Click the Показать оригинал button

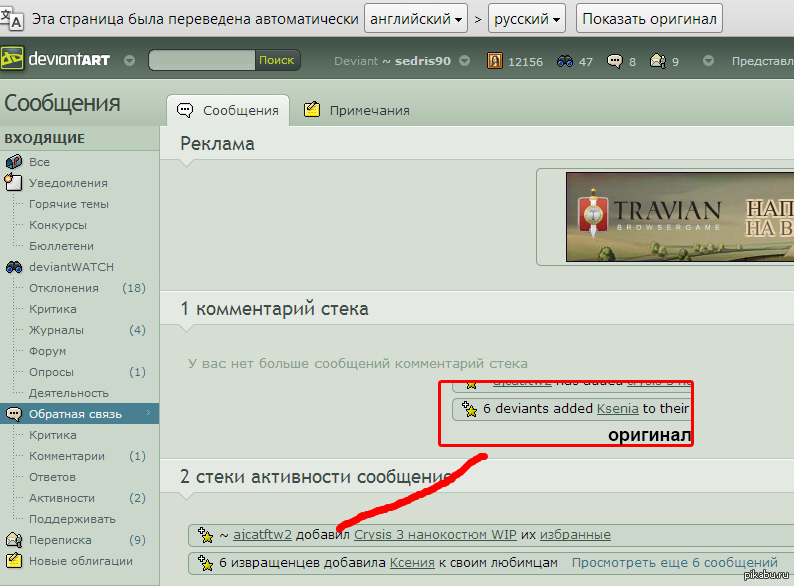point(649,19)
